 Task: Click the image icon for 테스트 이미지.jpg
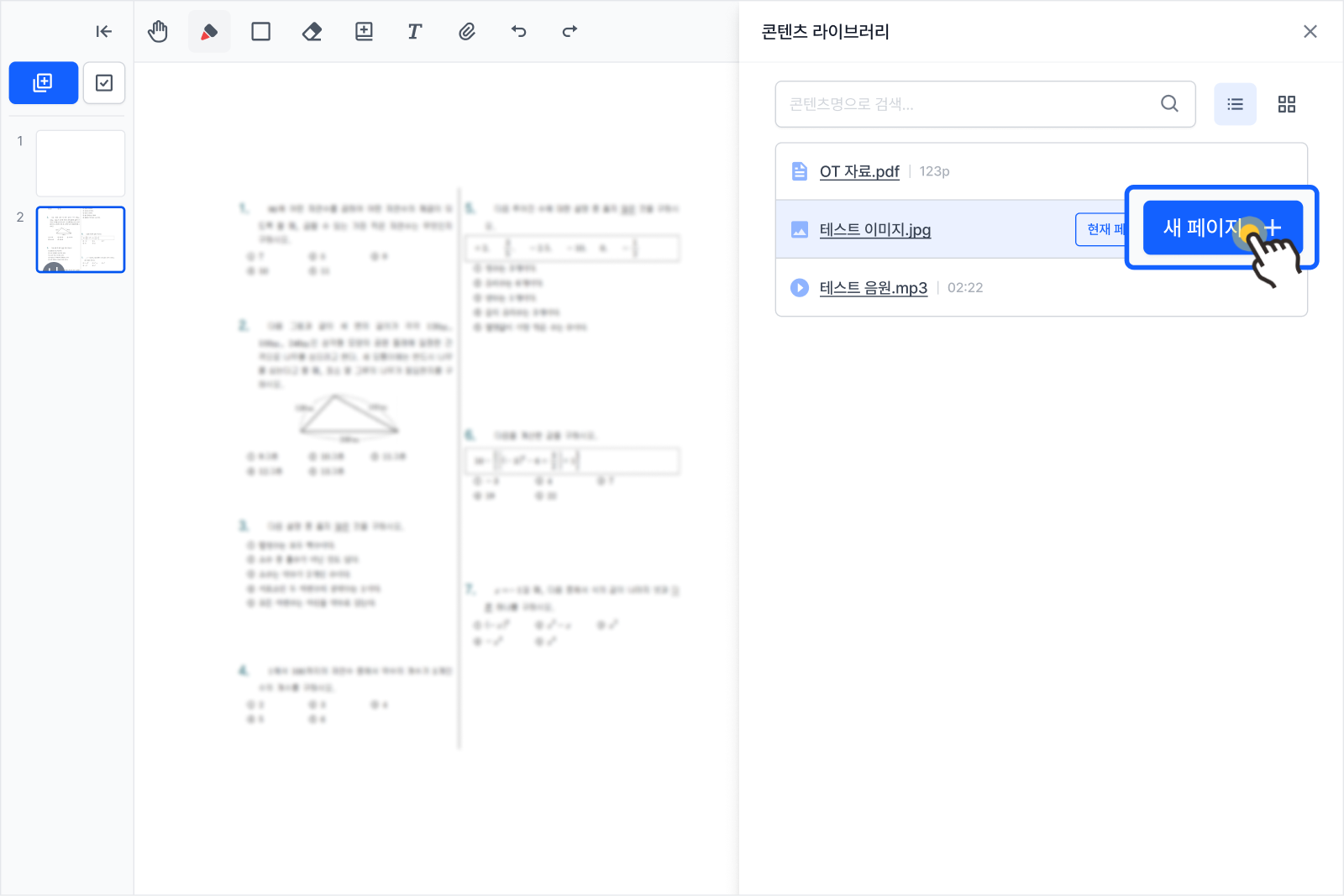(800, 229)
